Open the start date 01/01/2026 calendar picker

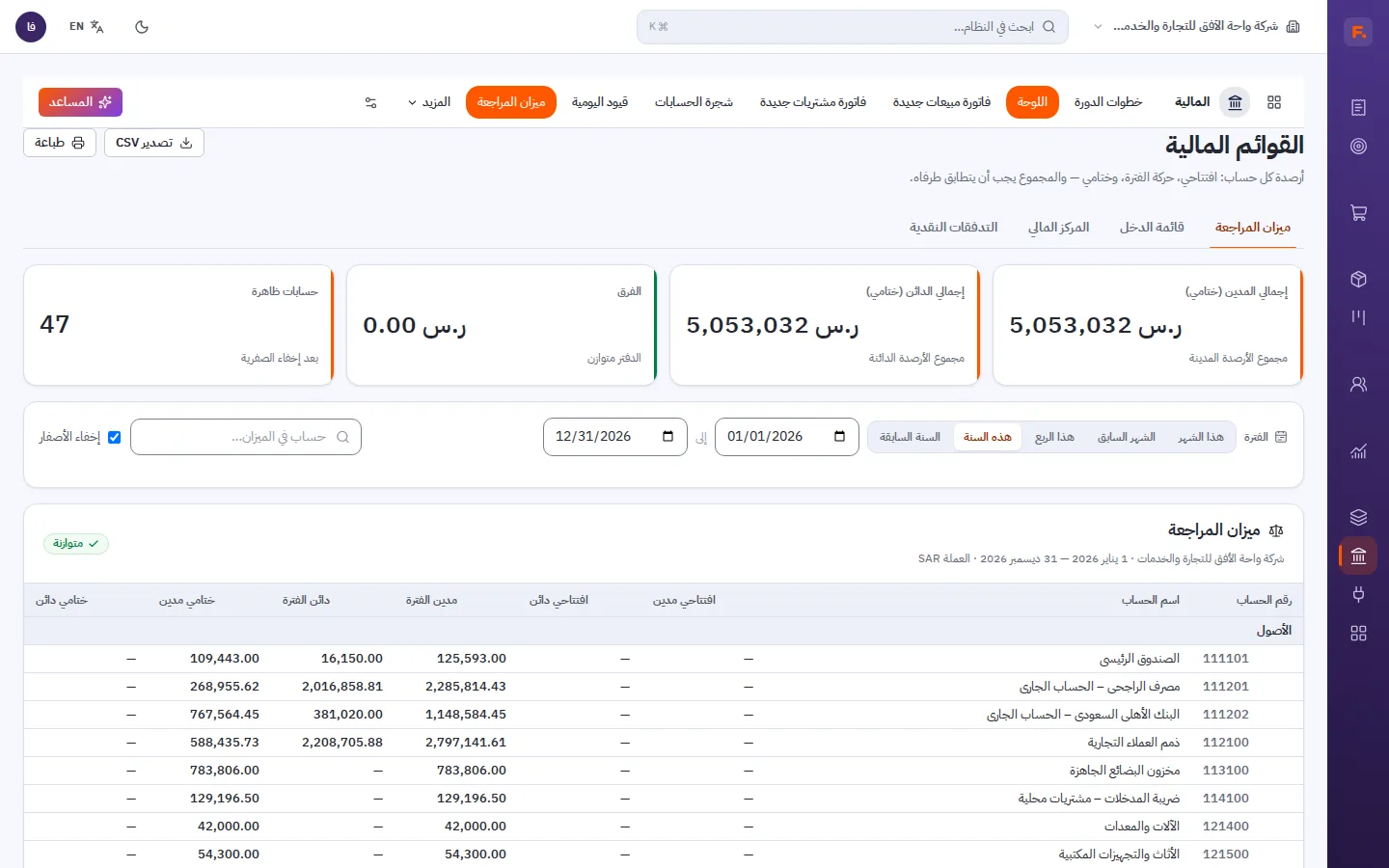click(x=839, y=437)
